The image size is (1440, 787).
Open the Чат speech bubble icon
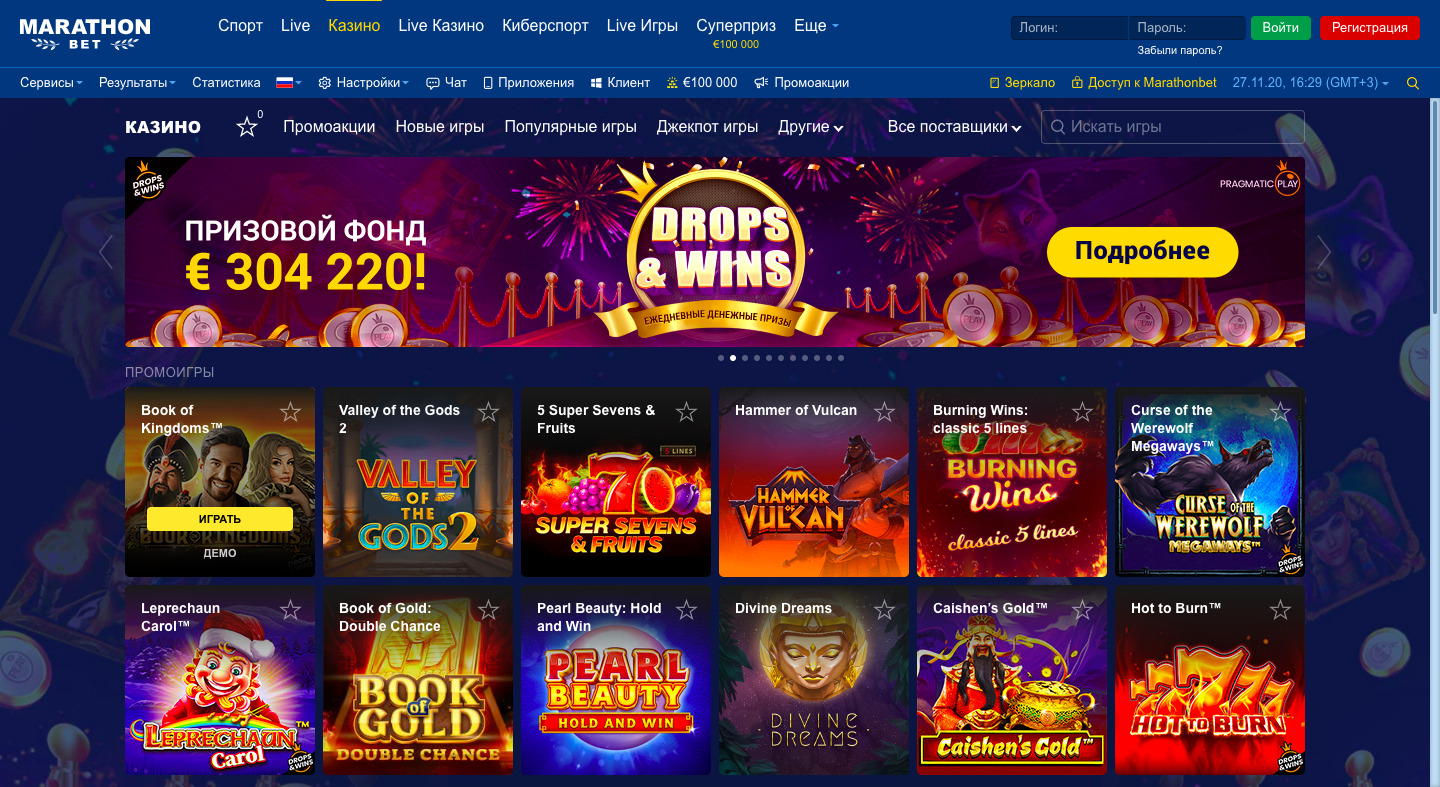tap(432, 83)
